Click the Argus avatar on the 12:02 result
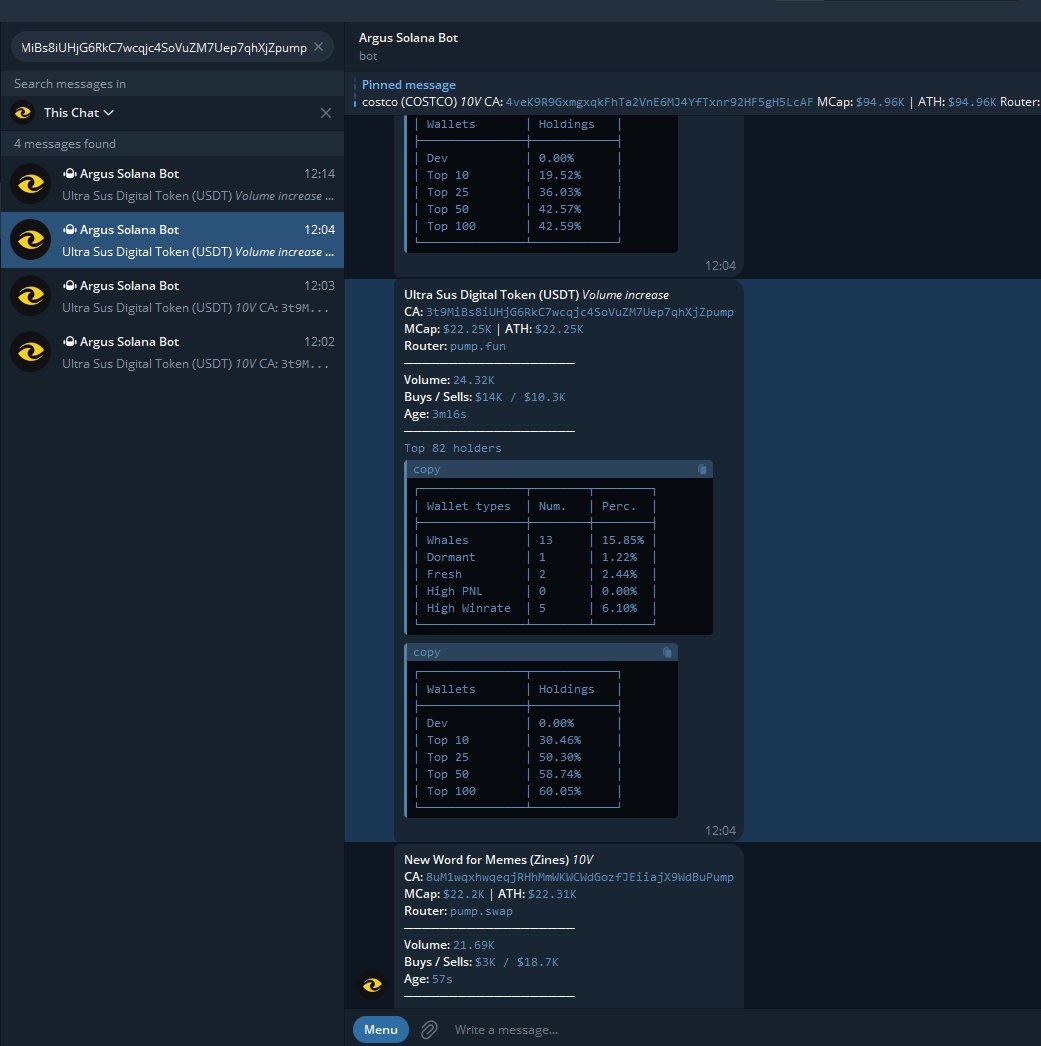1041x1046 pixels. (x=31, y=352)
